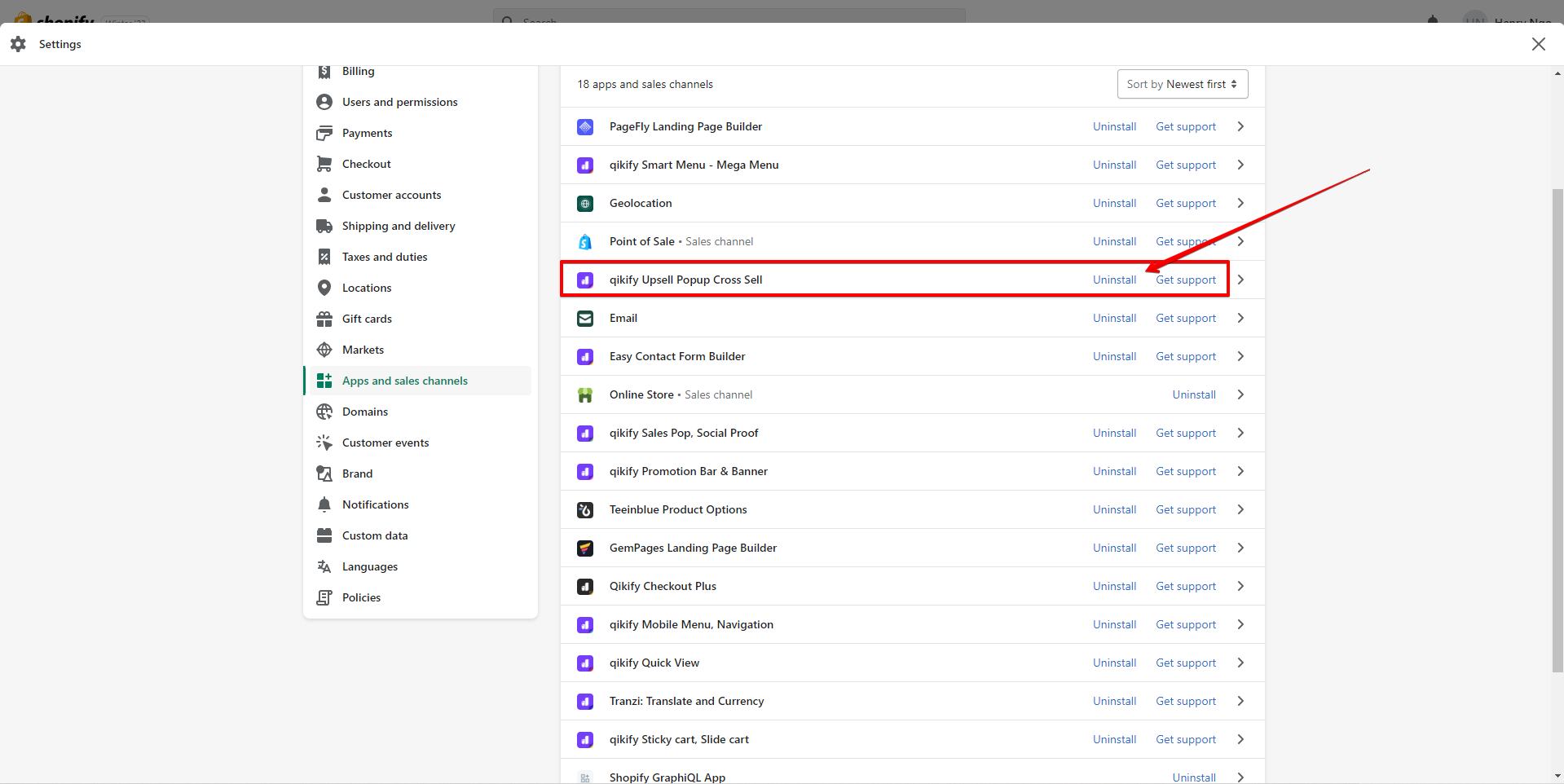Click the qikify Quick View app icon
The height and width of the screenshot is (784, 1564).
(x=585, y=663)
